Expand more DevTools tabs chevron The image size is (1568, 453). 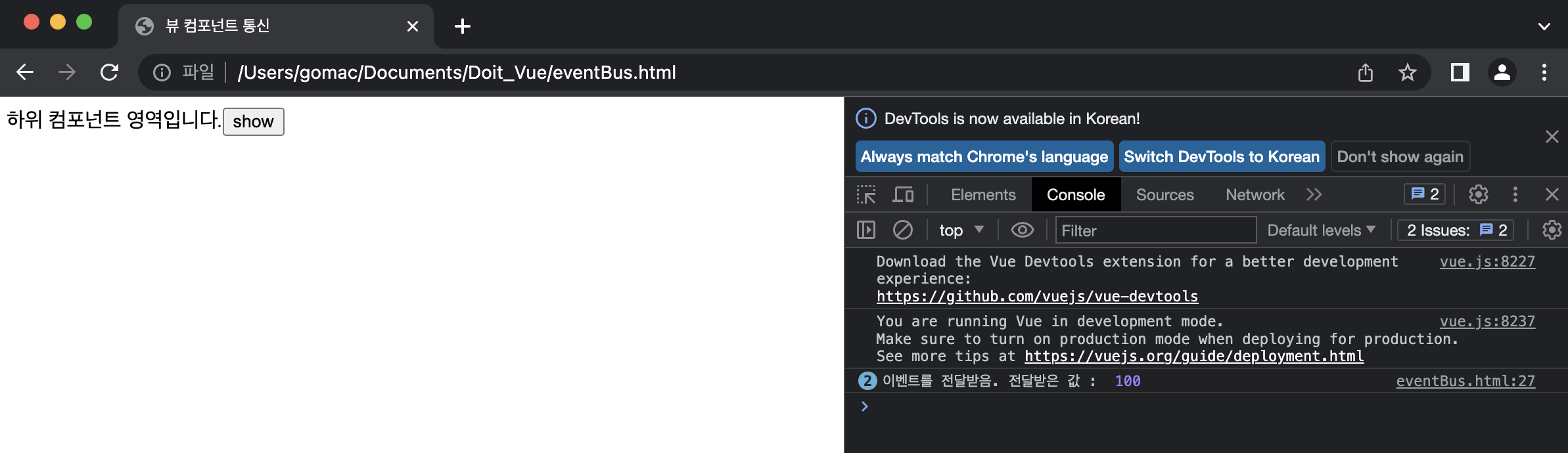pyautogui.click(x=1314, y=194)
